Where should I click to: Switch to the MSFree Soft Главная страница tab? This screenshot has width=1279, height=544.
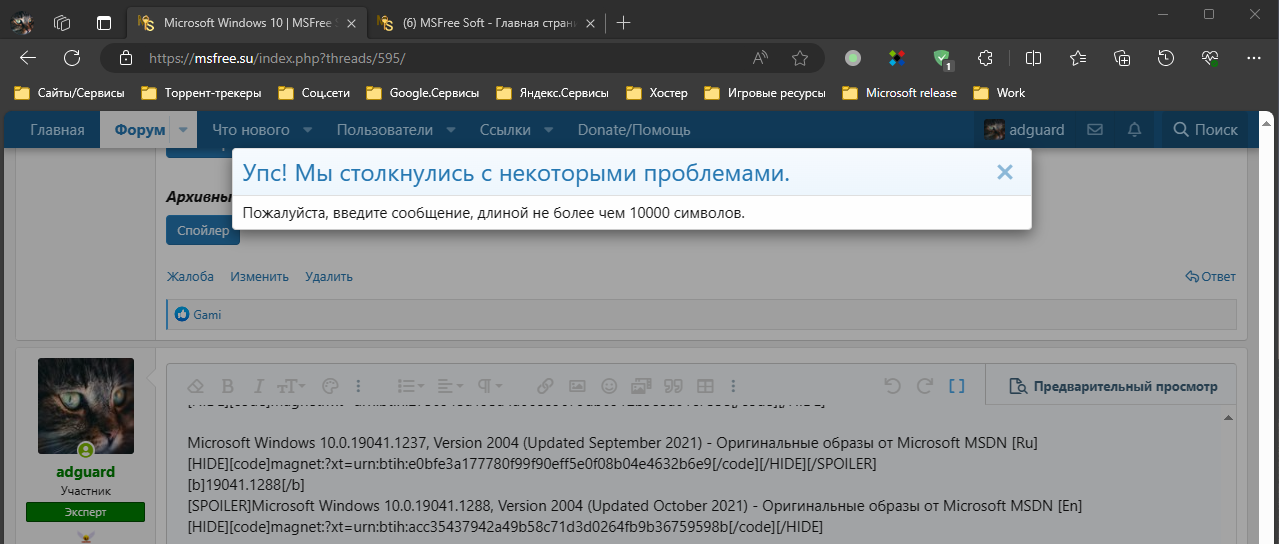point(487,22)
